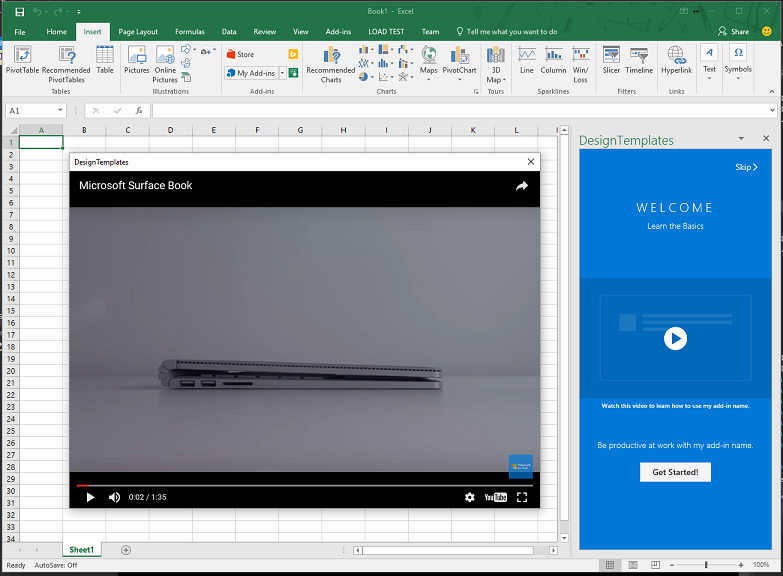Insert a Slicer filter
Viewport: 783px width, 576px height.
coord(611,59)
